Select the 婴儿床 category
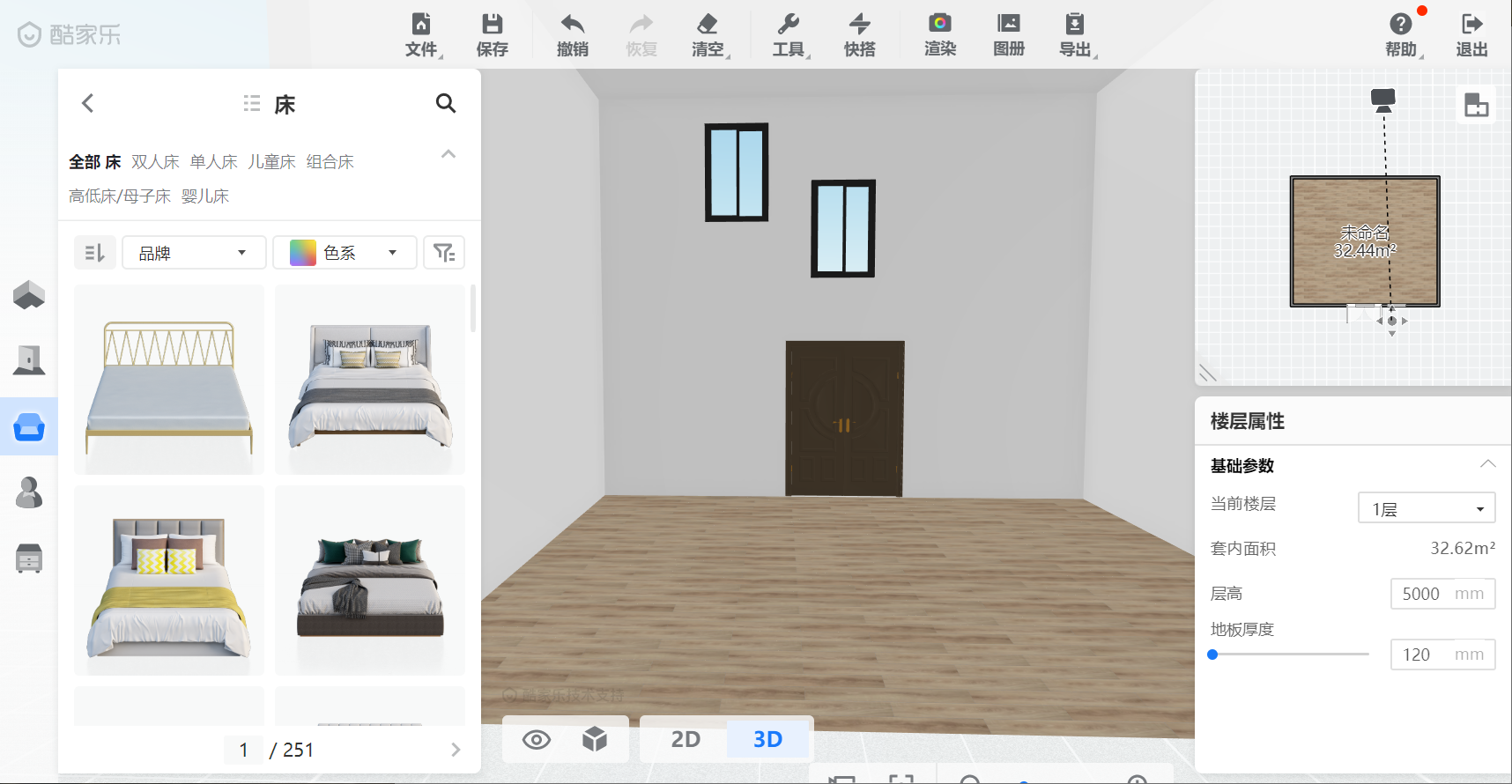The height and width of the screenshot is (784, 1512). click(x=205, y=196)
